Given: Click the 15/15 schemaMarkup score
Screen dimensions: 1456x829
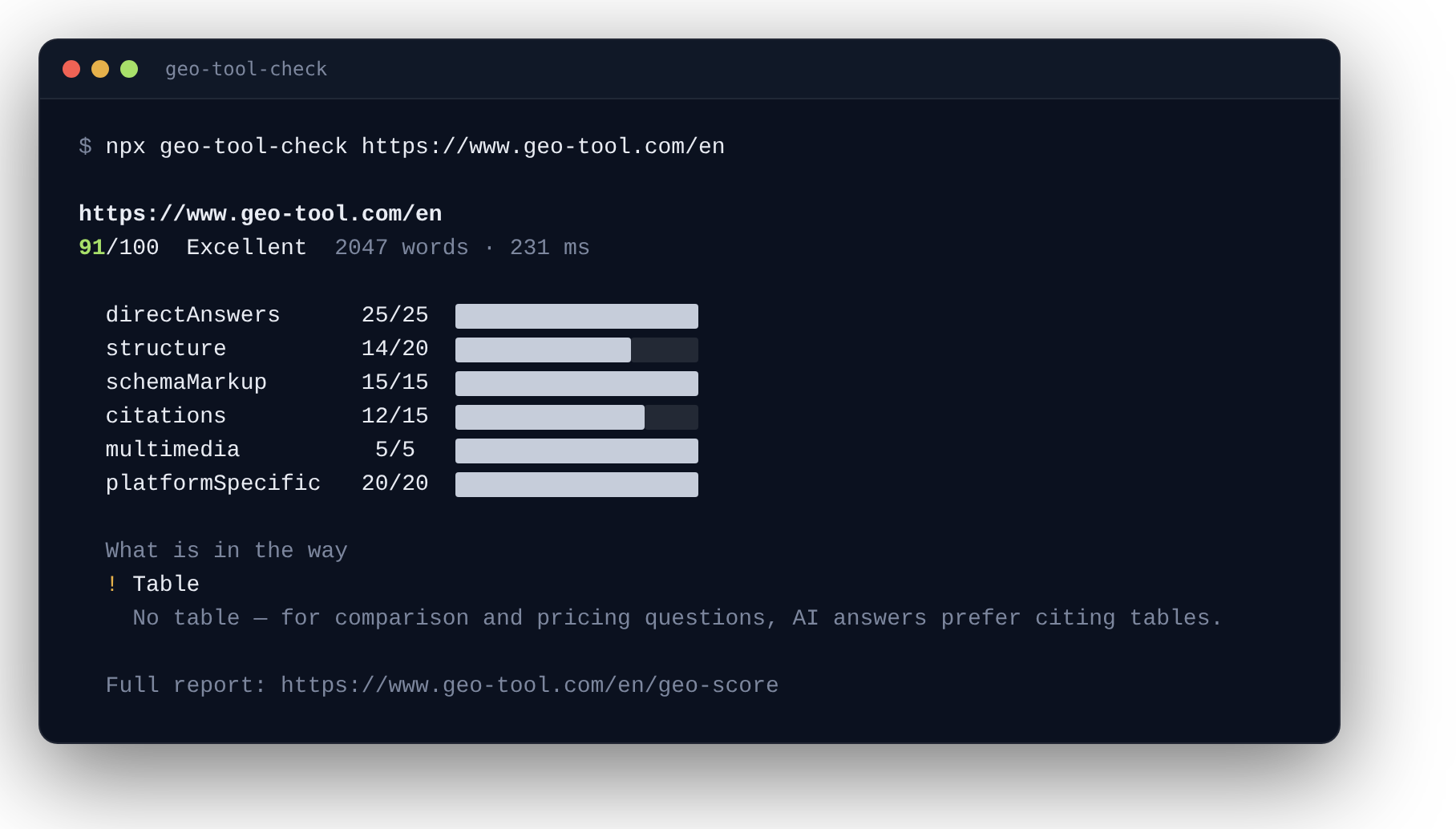Looking at the screenshot, I should (395, 382).
